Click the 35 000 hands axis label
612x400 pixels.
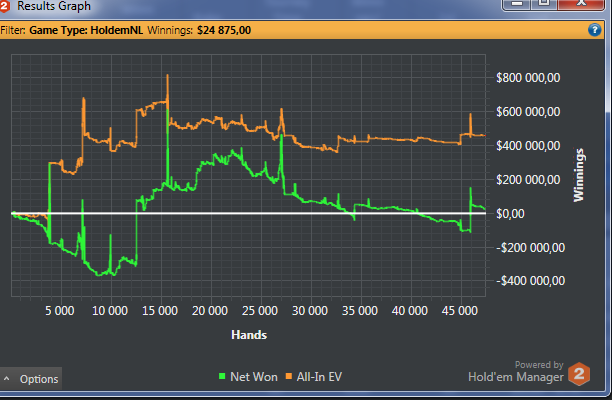tap(359, 311)
